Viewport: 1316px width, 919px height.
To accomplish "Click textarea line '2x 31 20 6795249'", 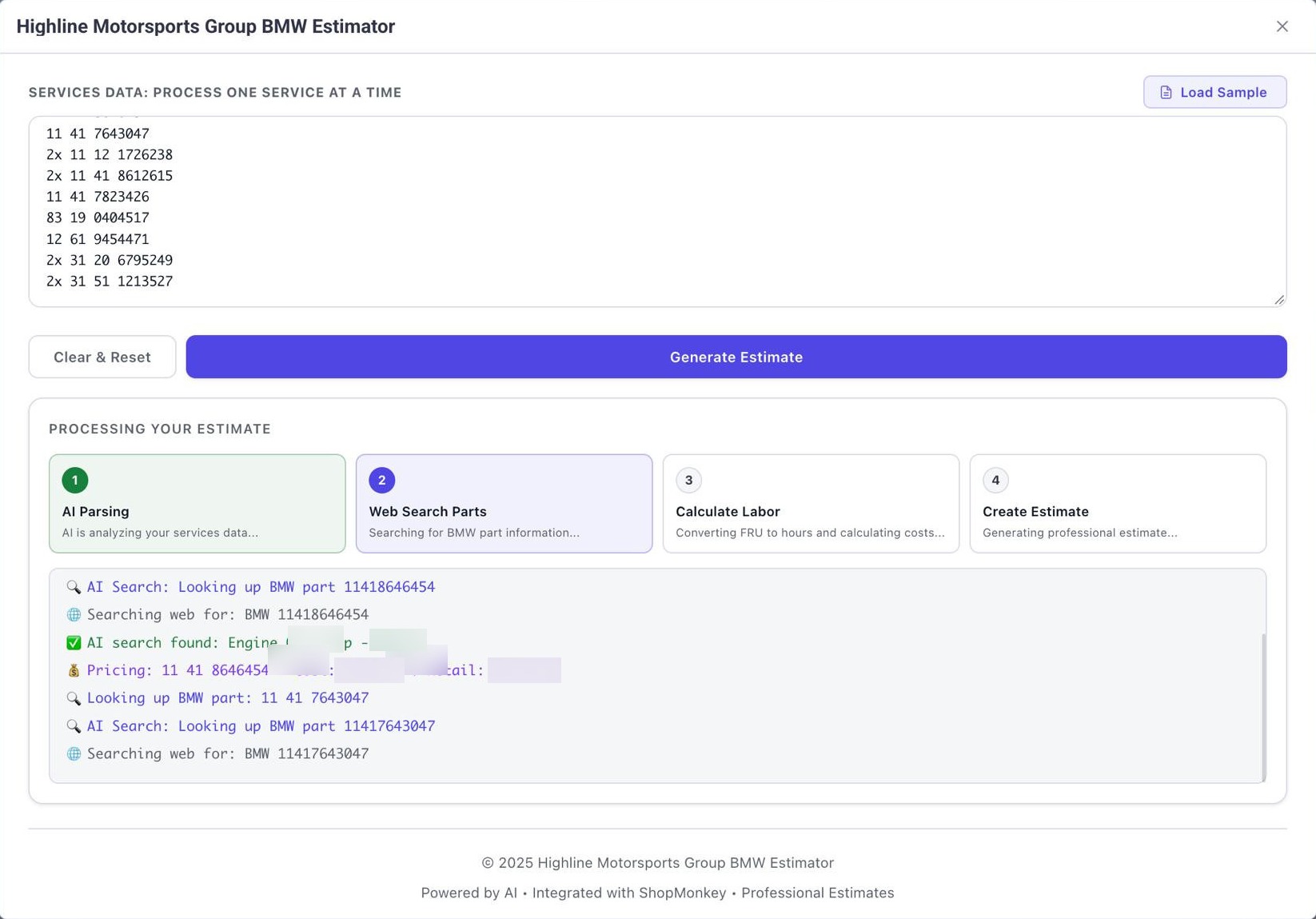I will pyautogui.click(x=110, y=260).
